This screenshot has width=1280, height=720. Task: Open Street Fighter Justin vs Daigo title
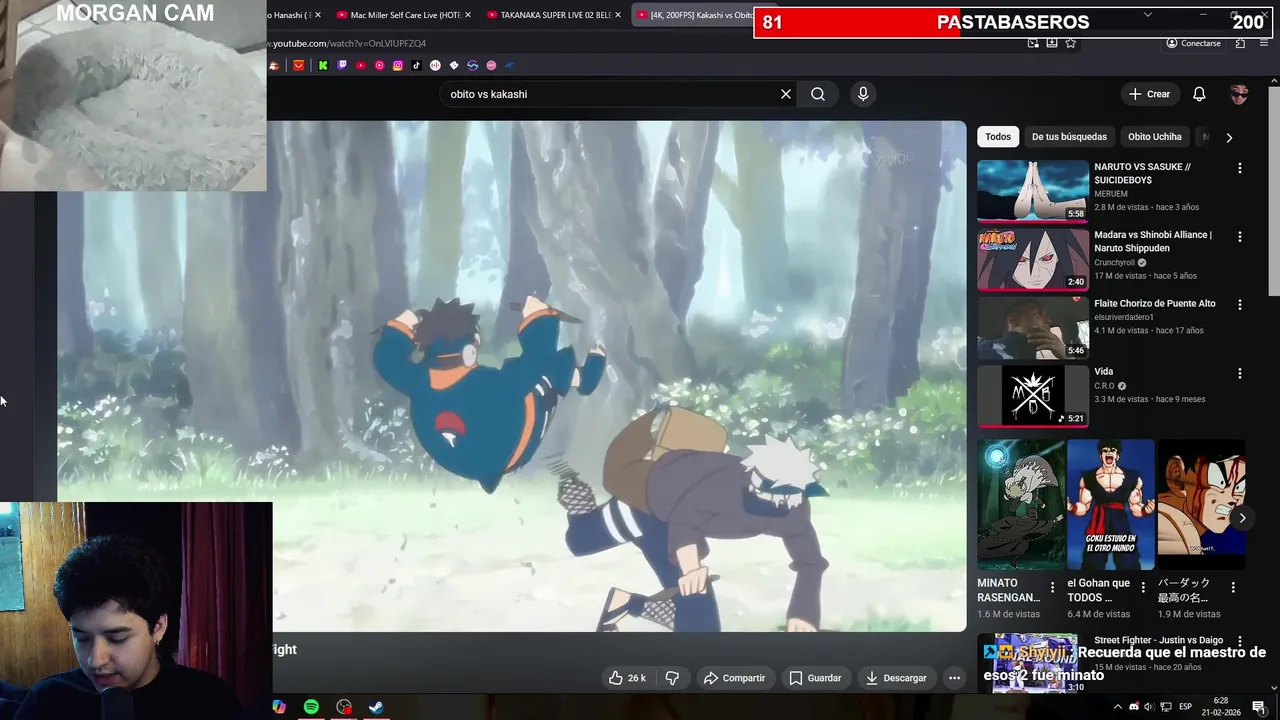[x=1158, y=640]
